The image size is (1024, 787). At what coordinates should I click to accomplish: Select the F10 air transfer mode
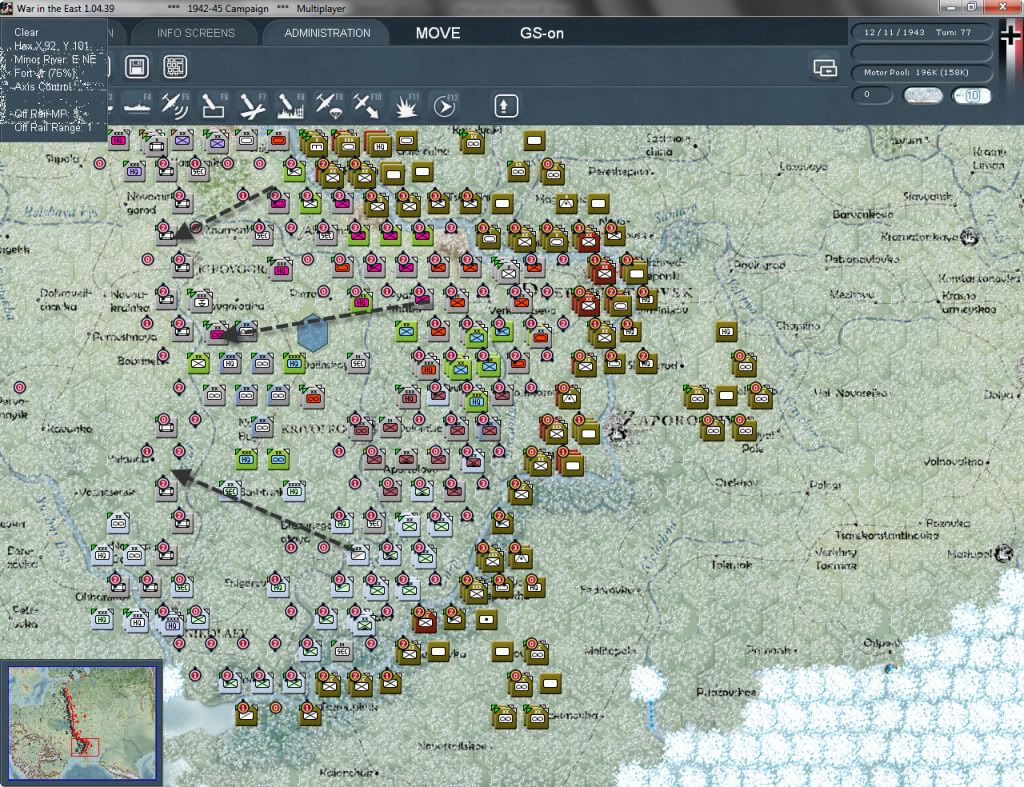[366, 106]
